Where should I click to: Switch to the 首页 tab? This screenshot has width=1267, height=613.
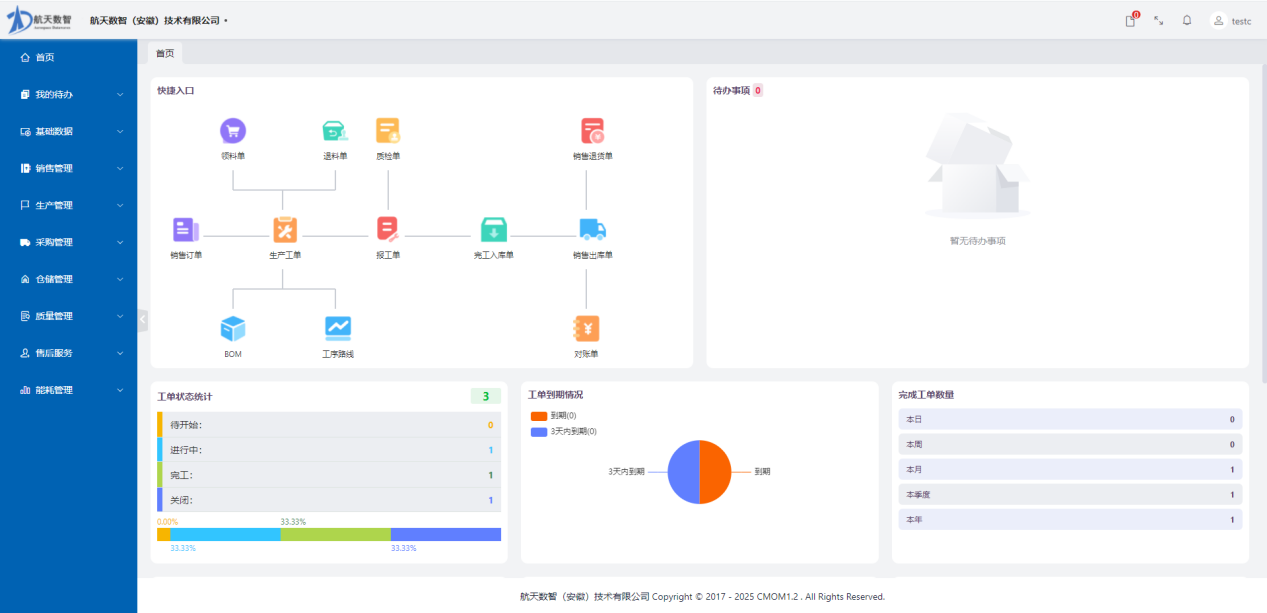tap(165, 53)
